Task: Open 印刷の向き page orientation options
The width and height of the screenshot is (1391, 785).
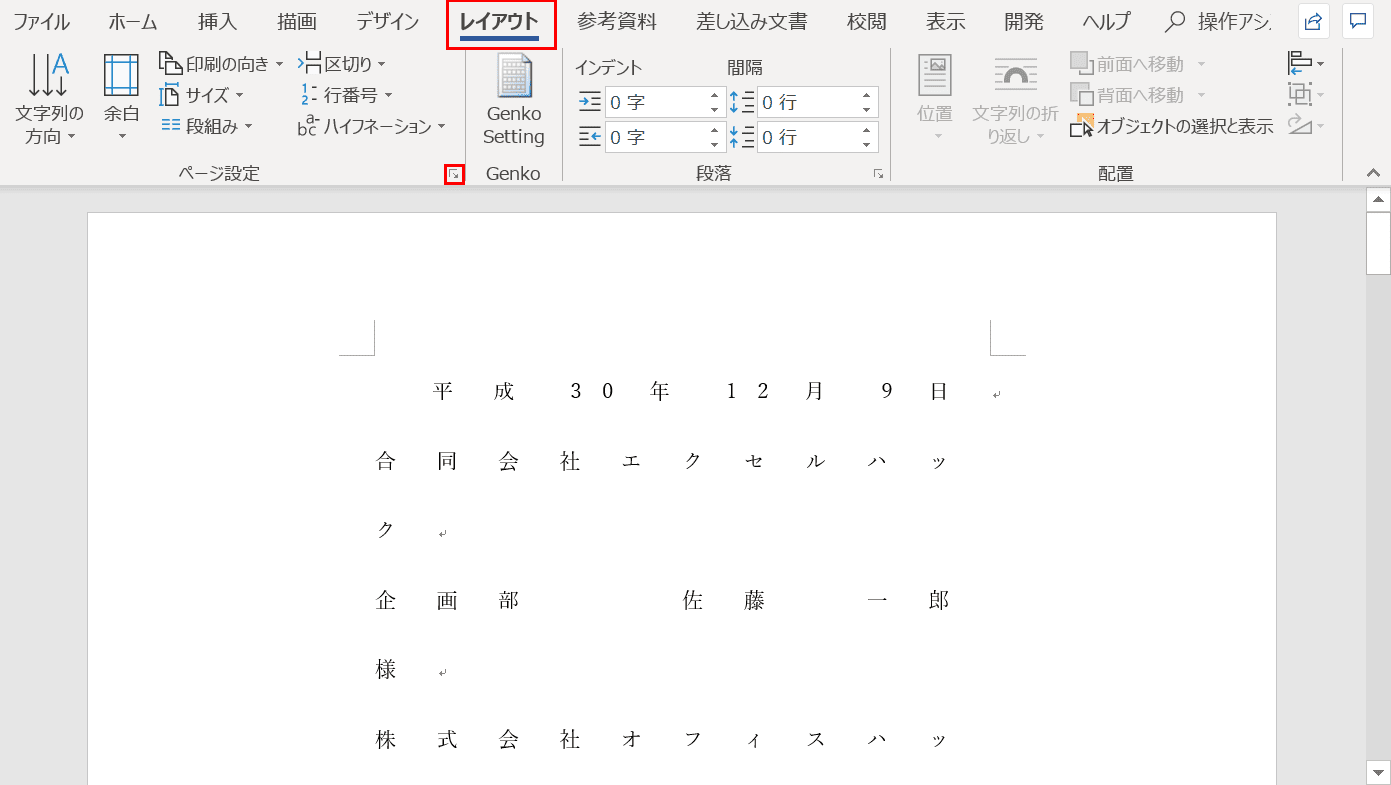Action: (221, 64)
